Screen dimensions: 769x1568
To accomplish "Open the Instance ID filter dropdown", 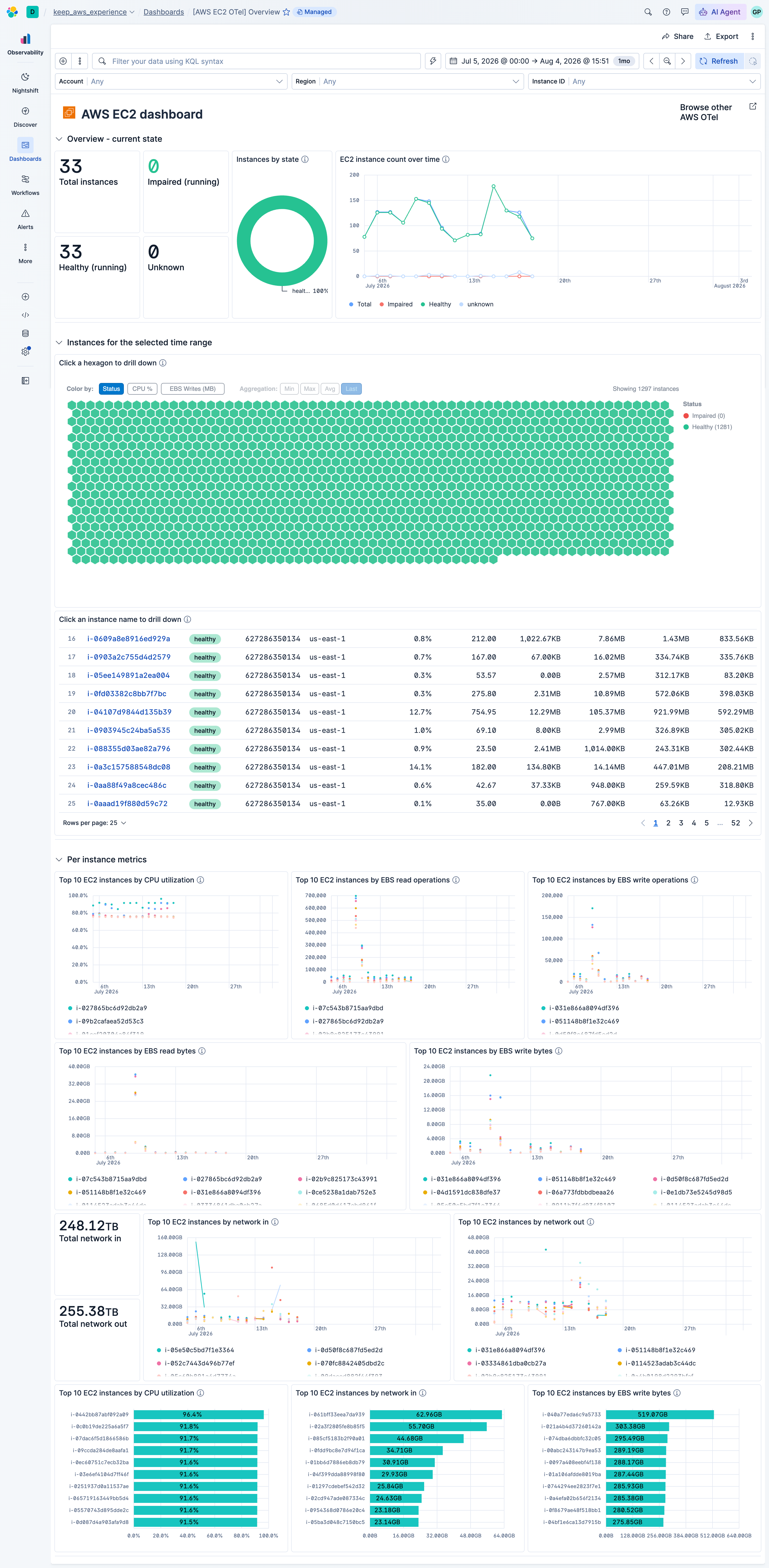I will (x=644, y=82).
